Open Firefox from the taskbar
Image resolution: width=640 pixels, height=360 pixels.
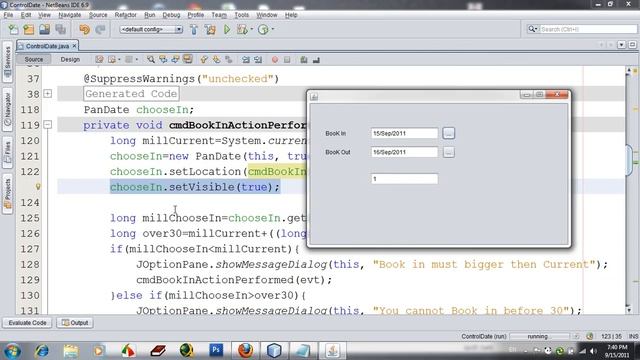(245, 351)
